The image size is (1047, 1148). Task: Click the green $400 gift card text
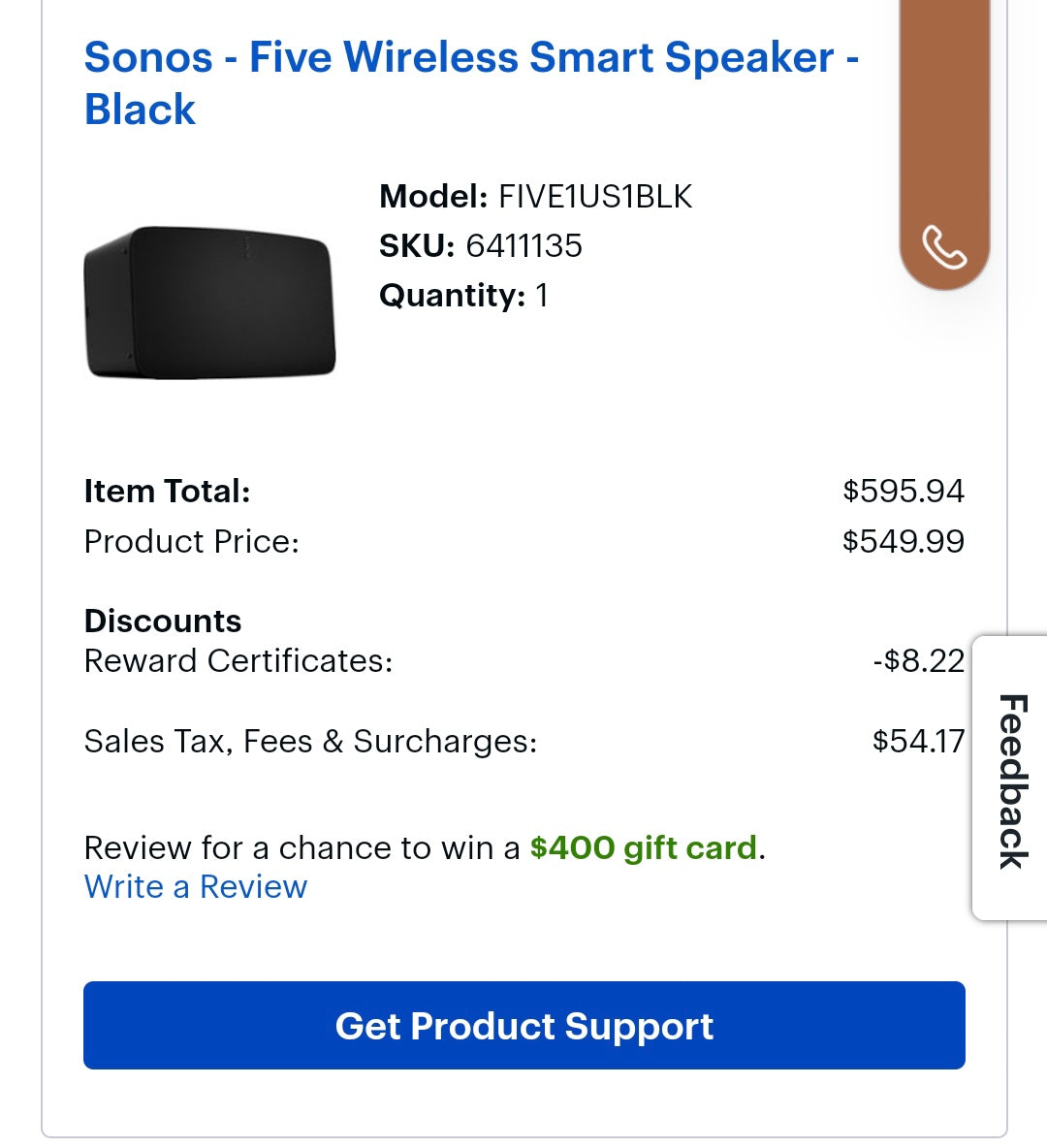(643, 847)
